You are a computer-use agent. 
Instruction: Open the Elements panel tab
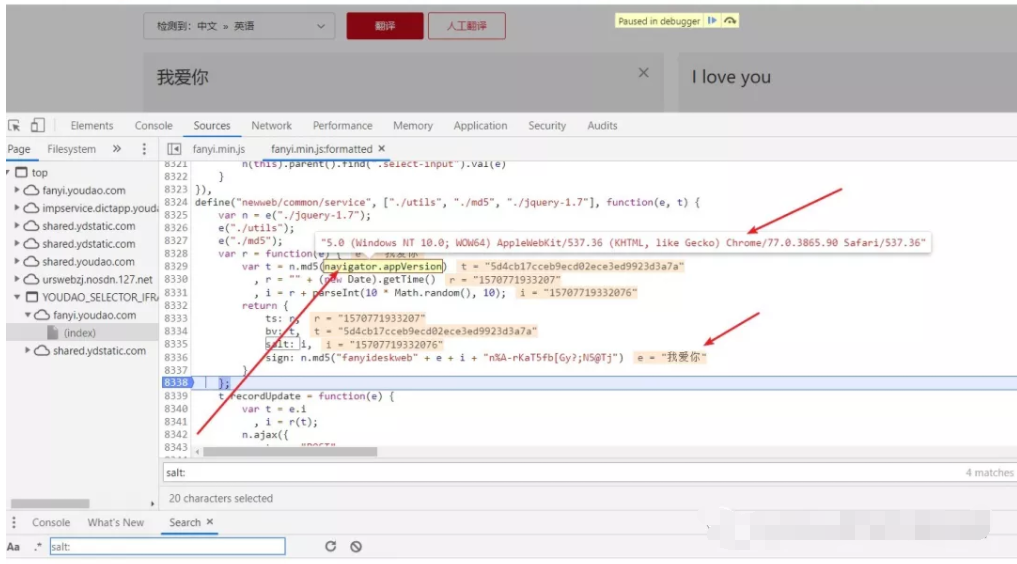[x=92, y=126]
